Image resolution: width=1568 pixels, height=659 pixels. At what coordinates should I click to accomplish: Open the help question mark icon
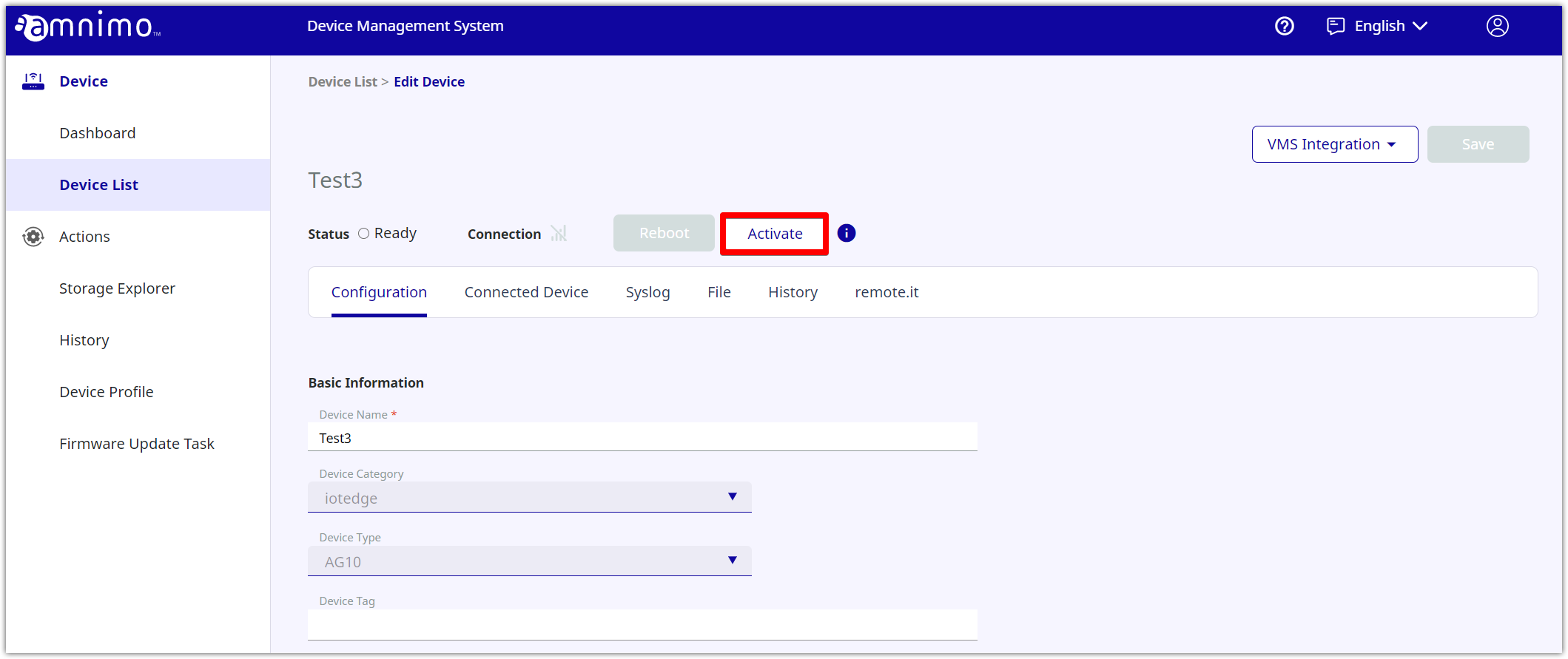pyautogui.click(x=1284, y=27)
